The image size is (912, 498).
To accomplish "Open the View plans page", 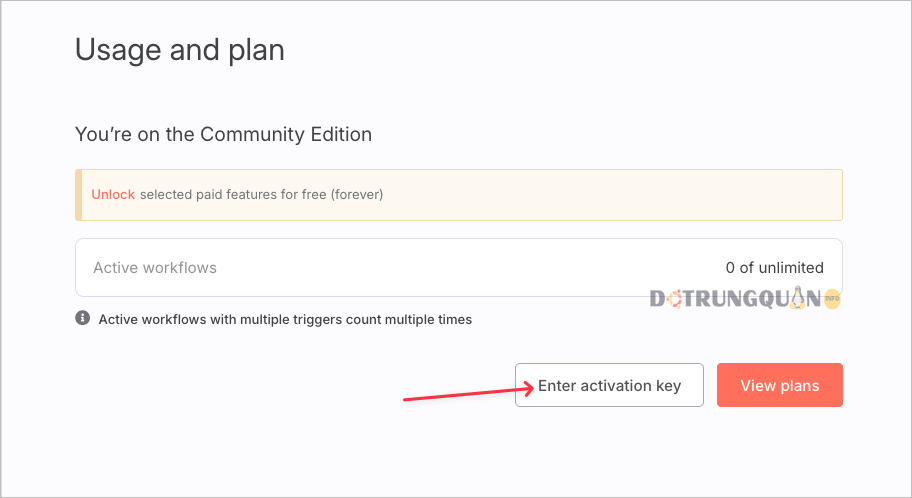I will click(x=779, y=385).
